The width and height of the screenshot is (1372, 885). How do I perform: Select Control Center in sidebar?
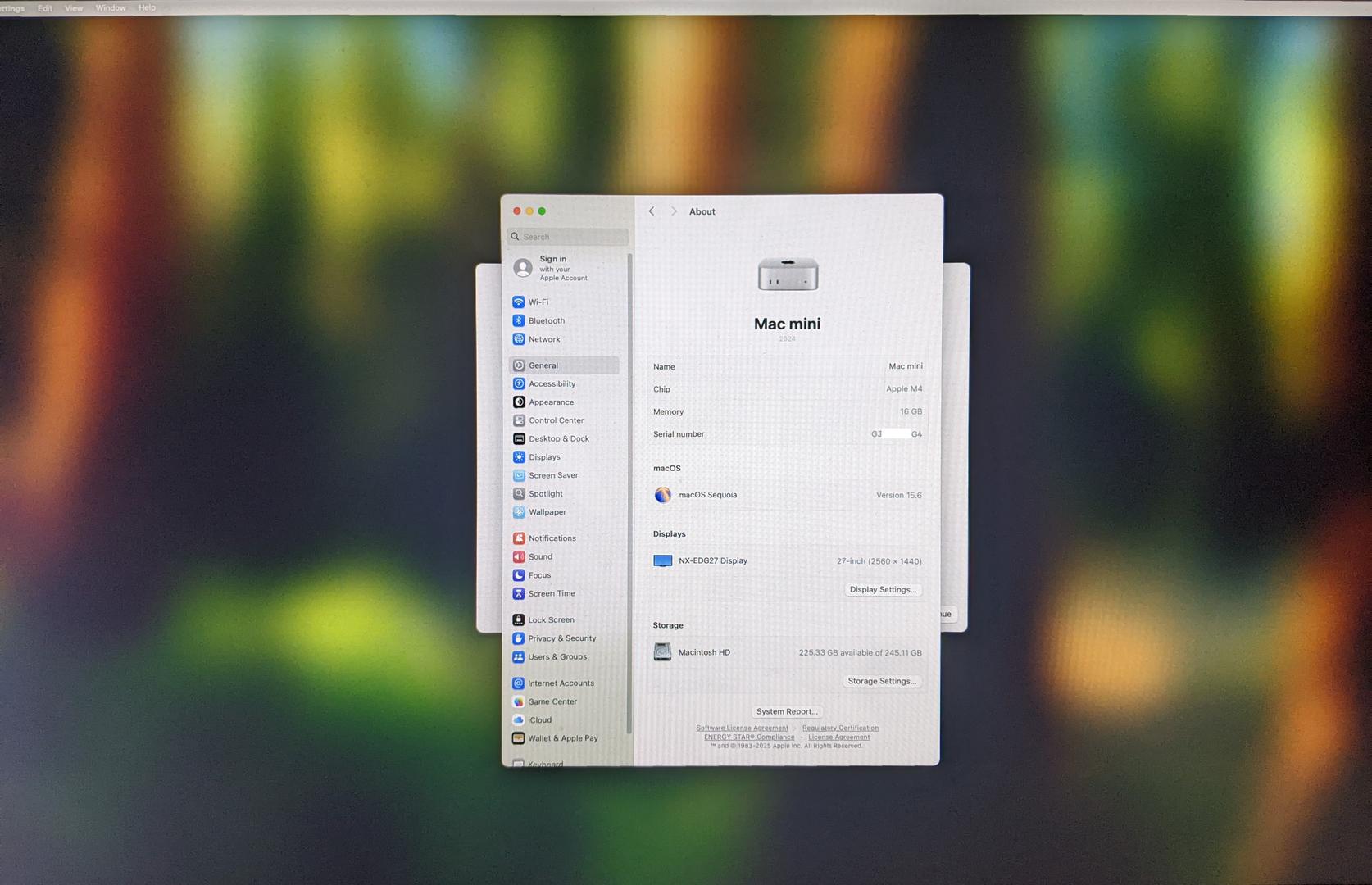(x=555, y=420)
